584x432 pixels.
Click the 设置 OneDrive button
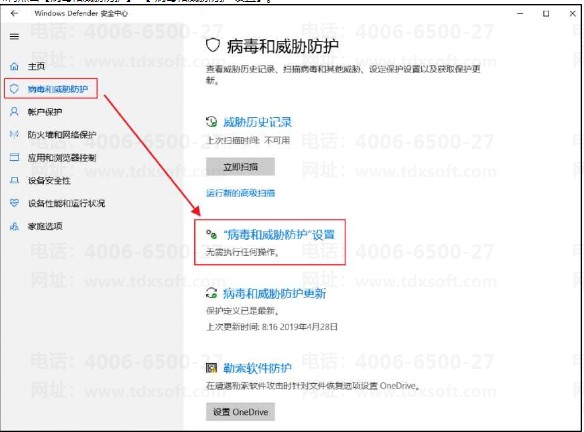pos(241,412)
